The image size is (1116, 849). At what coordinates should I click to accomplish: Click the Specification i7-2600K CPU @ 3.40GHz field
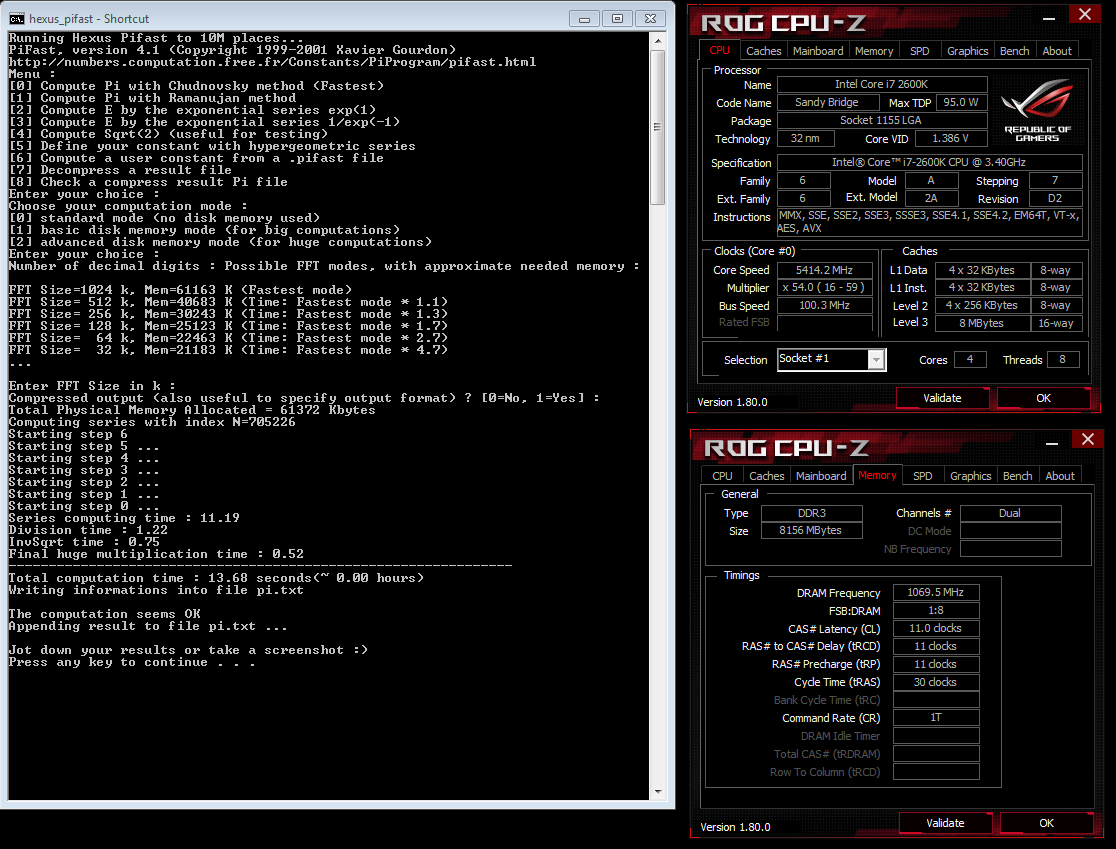click(x=930, y=162)
